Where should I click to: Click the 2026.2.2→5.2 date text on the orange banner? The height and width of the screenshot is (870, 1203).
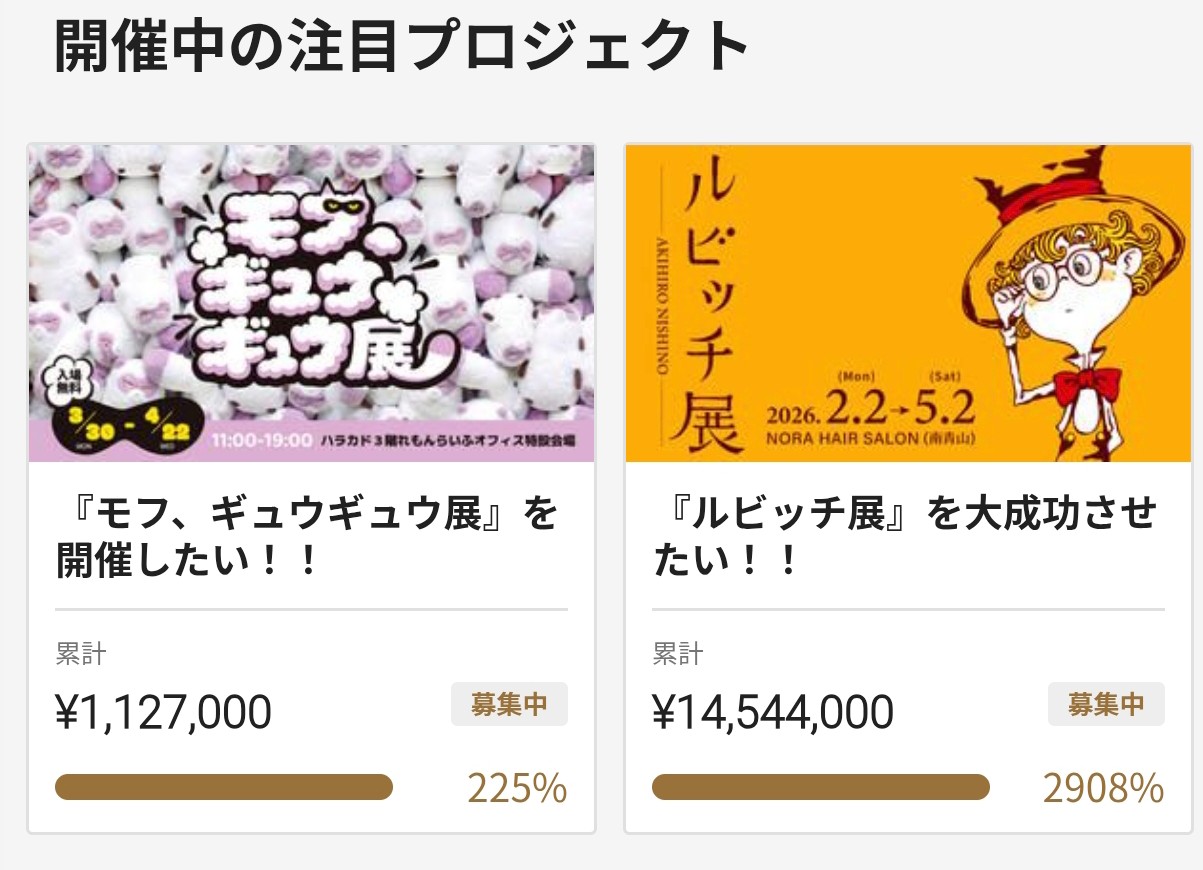click(872, 407)
